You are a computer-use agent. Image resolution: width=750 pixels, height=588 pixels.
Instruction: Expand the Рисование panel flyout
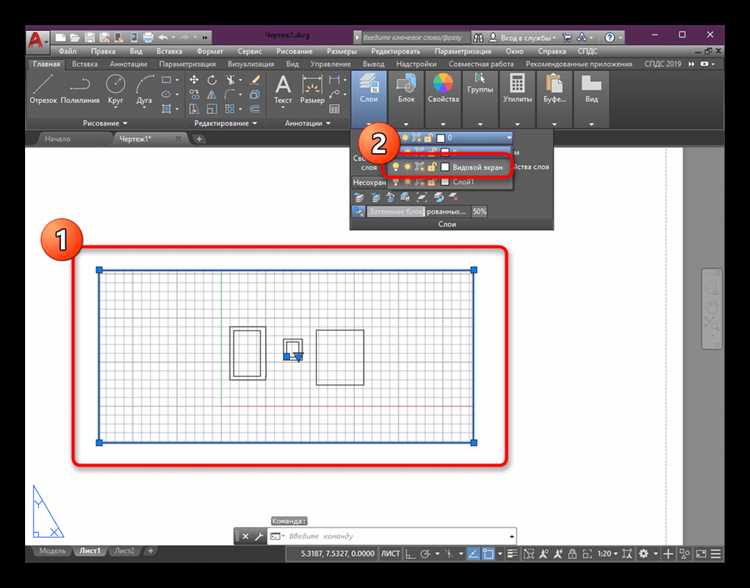pyautogui.click(x=105, y=123)
